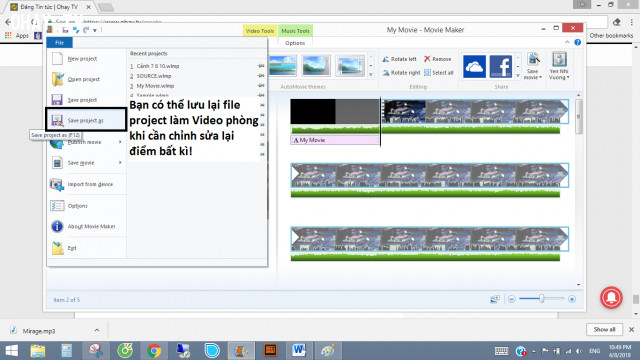Expand the Publish movie submenu arrow

120,142
